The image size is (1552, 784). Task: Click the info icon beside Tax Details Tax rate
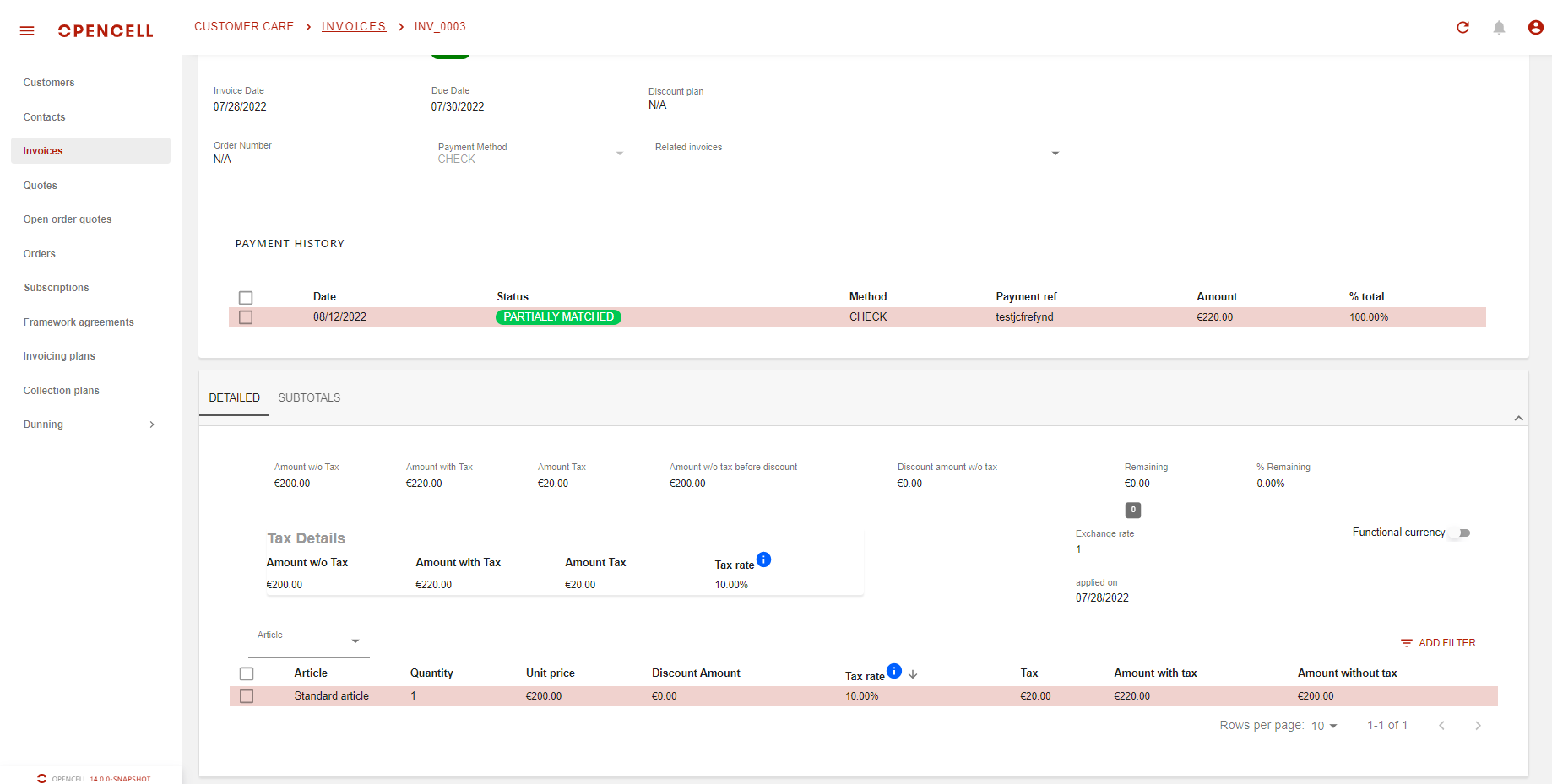(763, 560)
